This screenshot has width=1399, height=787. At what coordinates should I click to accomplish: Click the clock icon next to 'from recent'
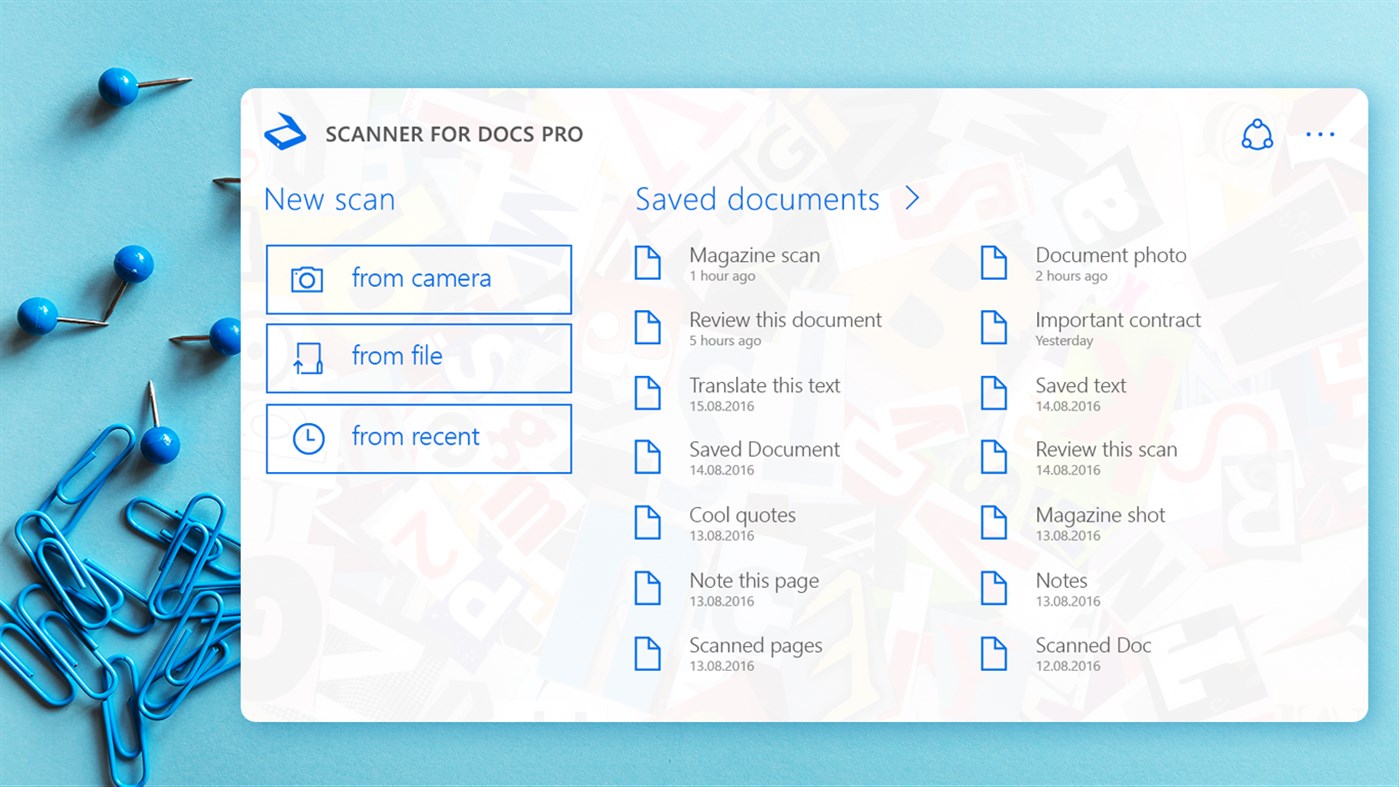tap(309, 437)
